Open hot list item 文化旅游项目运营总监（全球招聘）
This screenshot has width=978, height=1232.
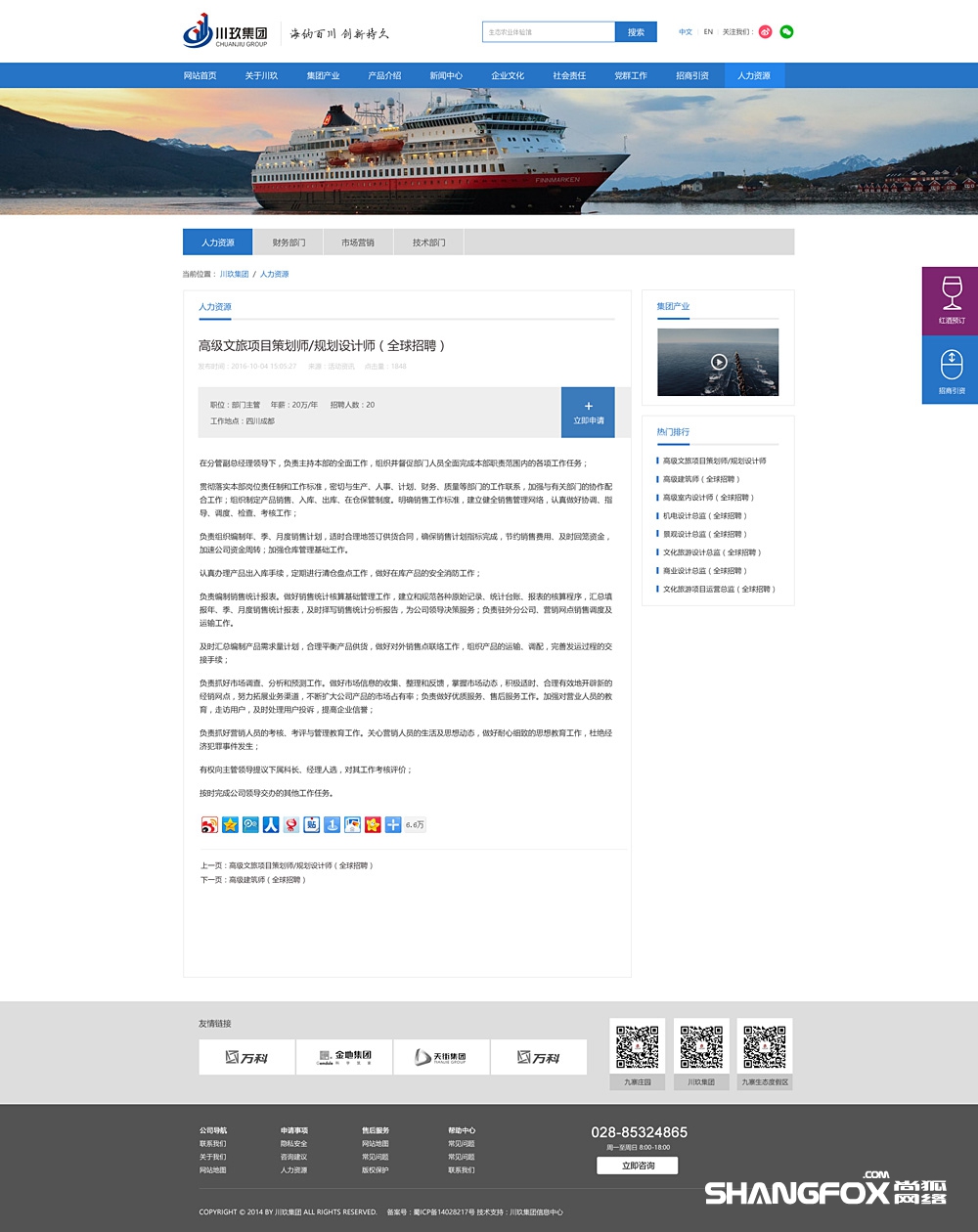720,590
